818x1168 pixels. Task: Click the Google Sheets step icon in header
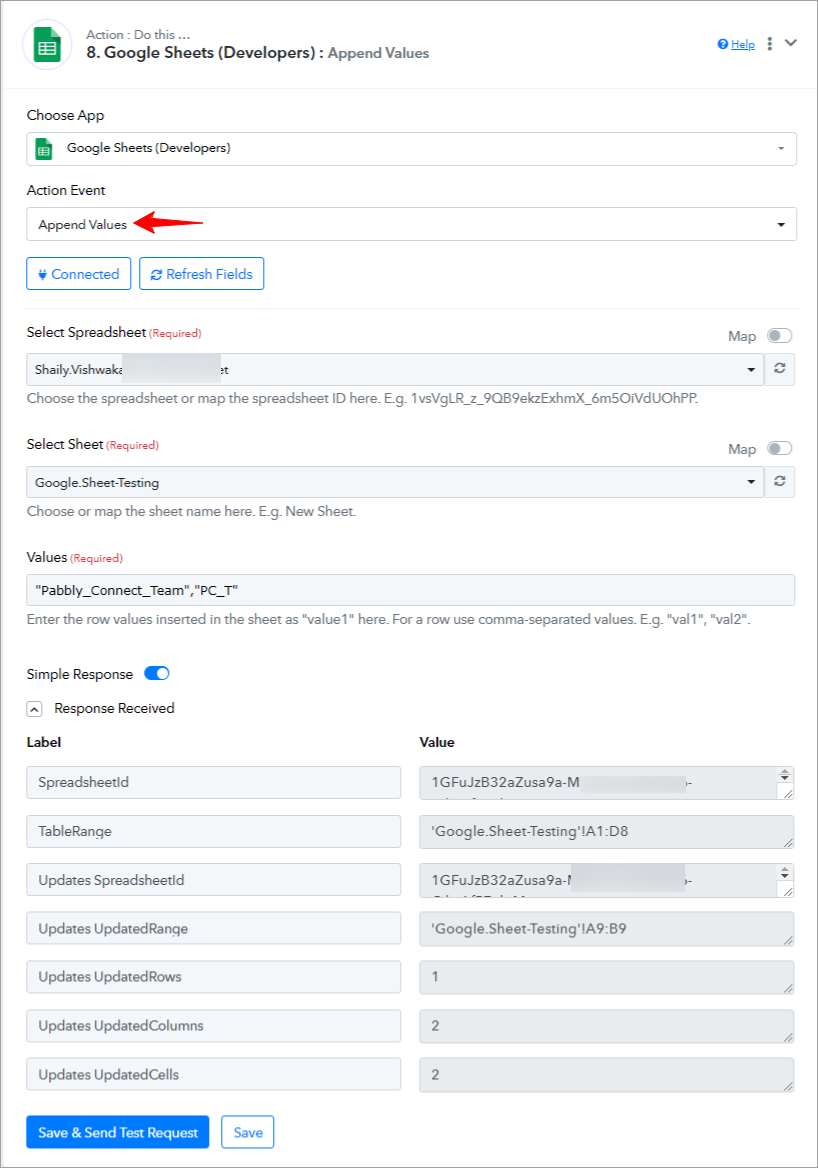tap(47, 45)
